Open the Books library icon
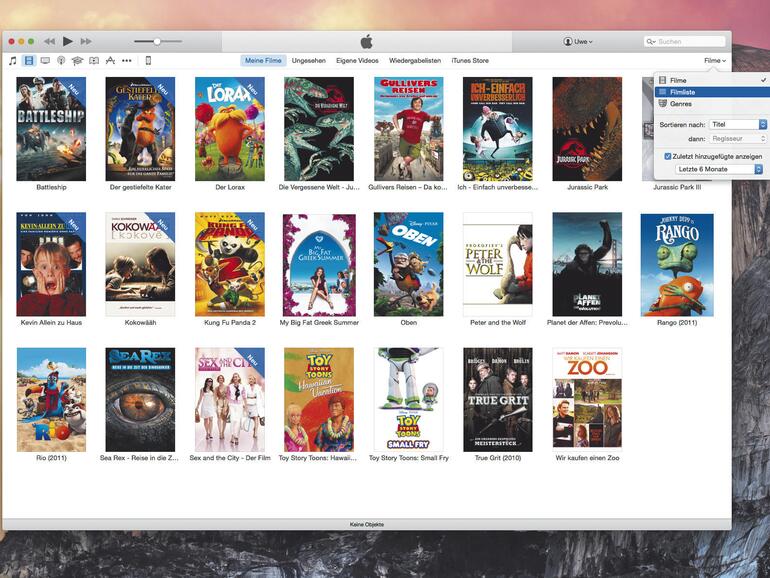The image size is (770, 578). (x=94, y=60)
